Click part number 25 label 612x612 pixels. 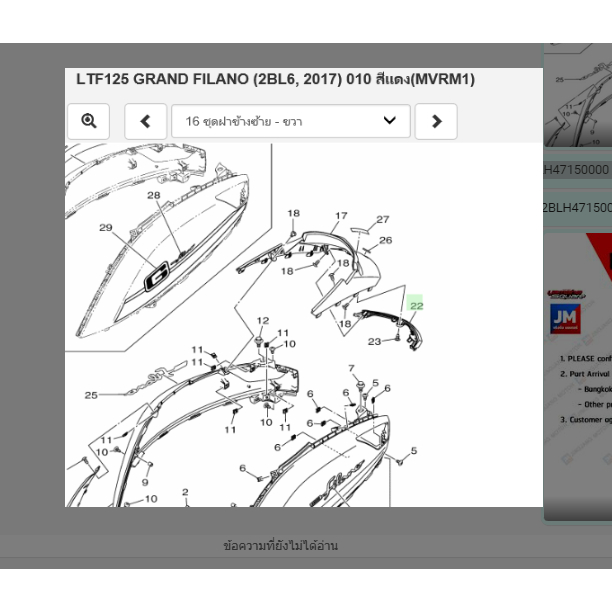tap(91, 395)
